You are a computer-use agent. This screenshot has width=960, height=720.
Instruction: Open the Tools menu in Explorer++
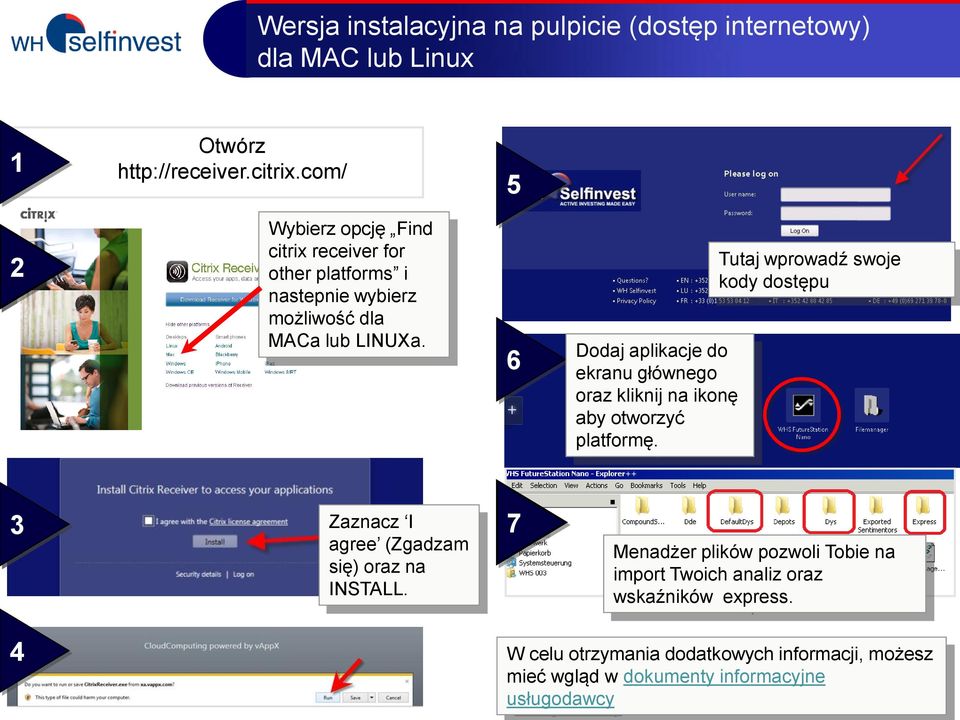(x=678, y=485)
